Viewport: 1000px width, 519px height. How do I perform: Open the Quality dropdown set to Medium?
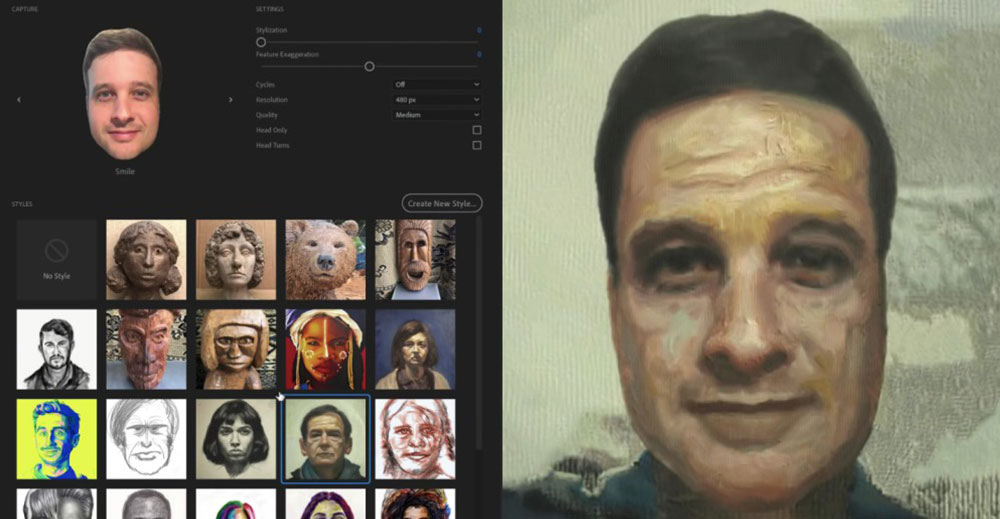[436, 115]
